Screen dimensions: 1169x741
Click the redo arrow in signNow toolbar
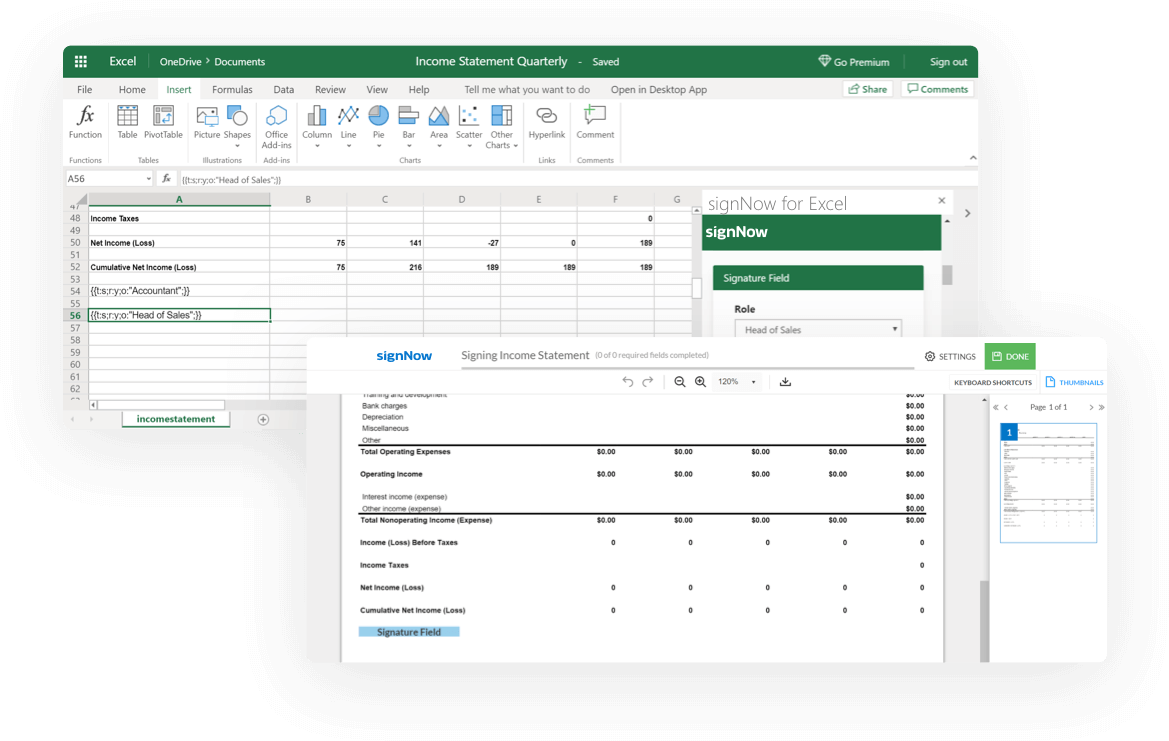coord(648,382)
